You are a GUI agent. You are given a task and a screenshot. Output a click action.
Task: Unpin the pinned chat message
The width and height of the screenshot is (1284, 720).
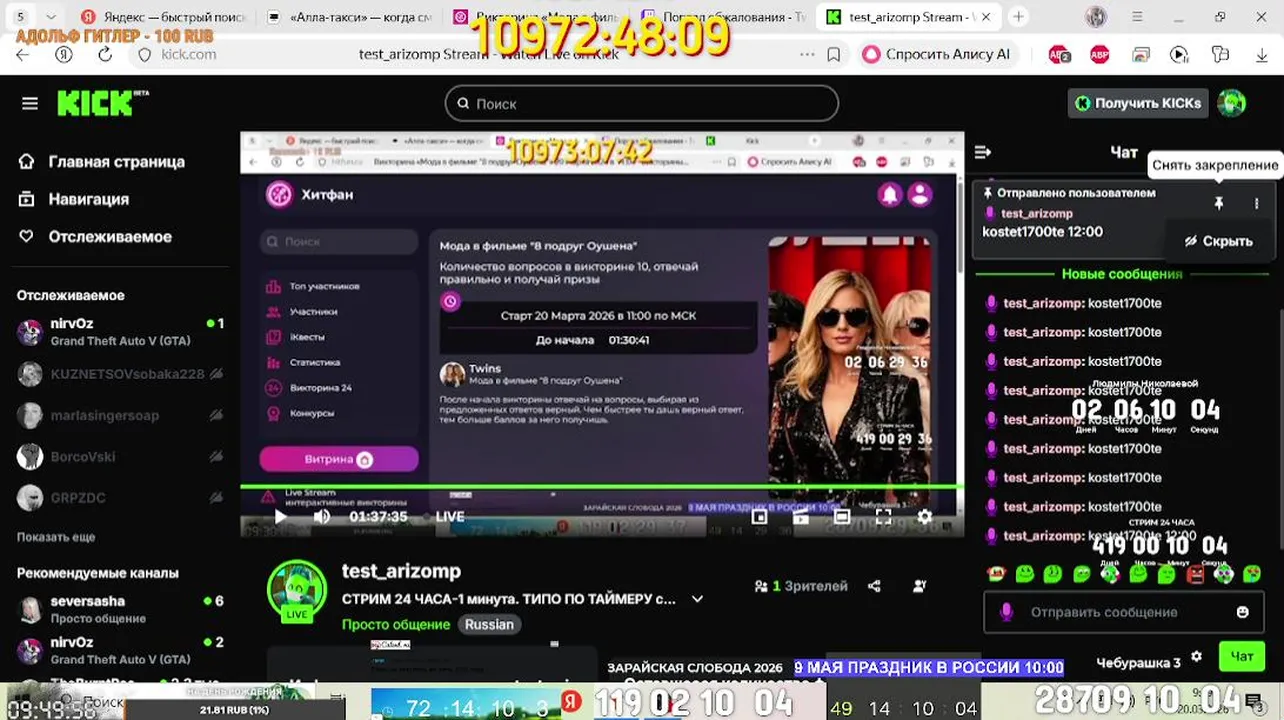[x=1218, y=203]
